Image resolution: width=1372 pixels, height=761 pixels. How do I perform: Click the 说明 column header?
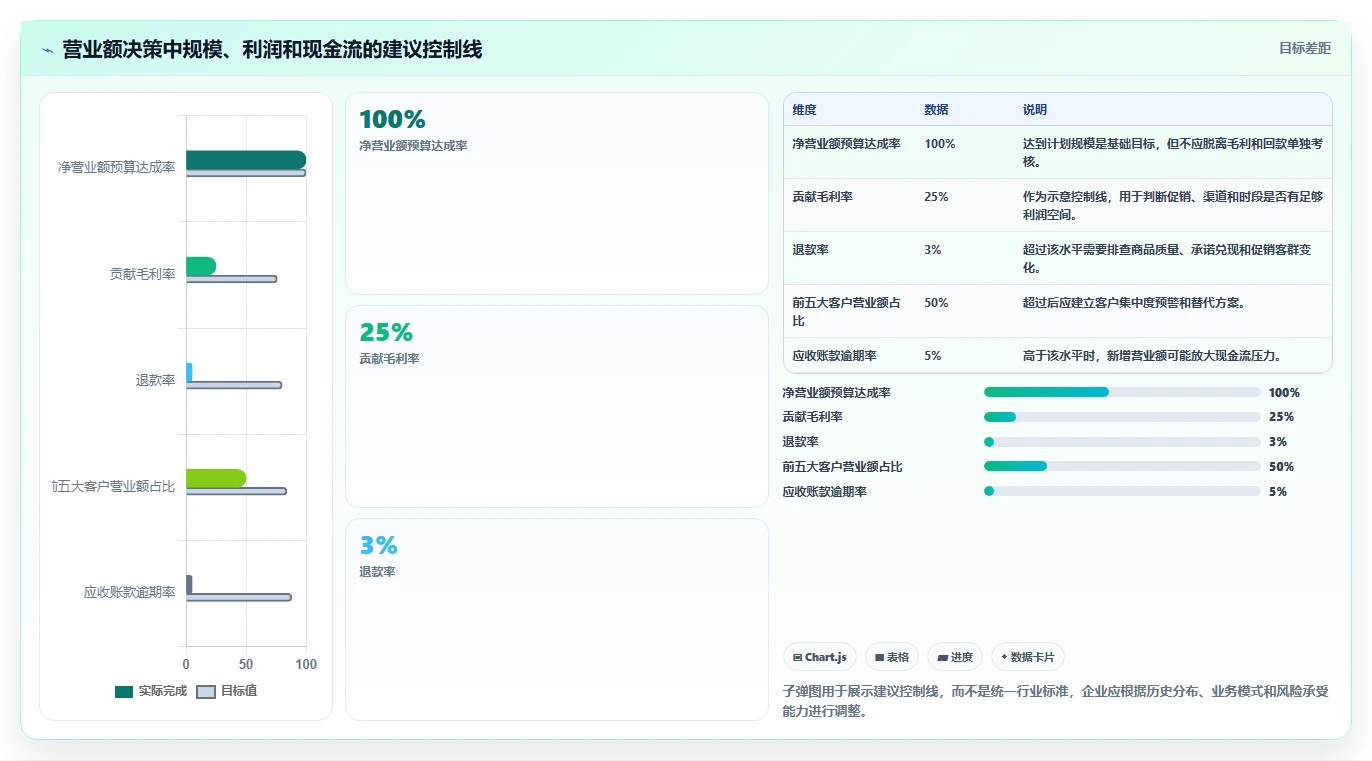coord(1034,110)
